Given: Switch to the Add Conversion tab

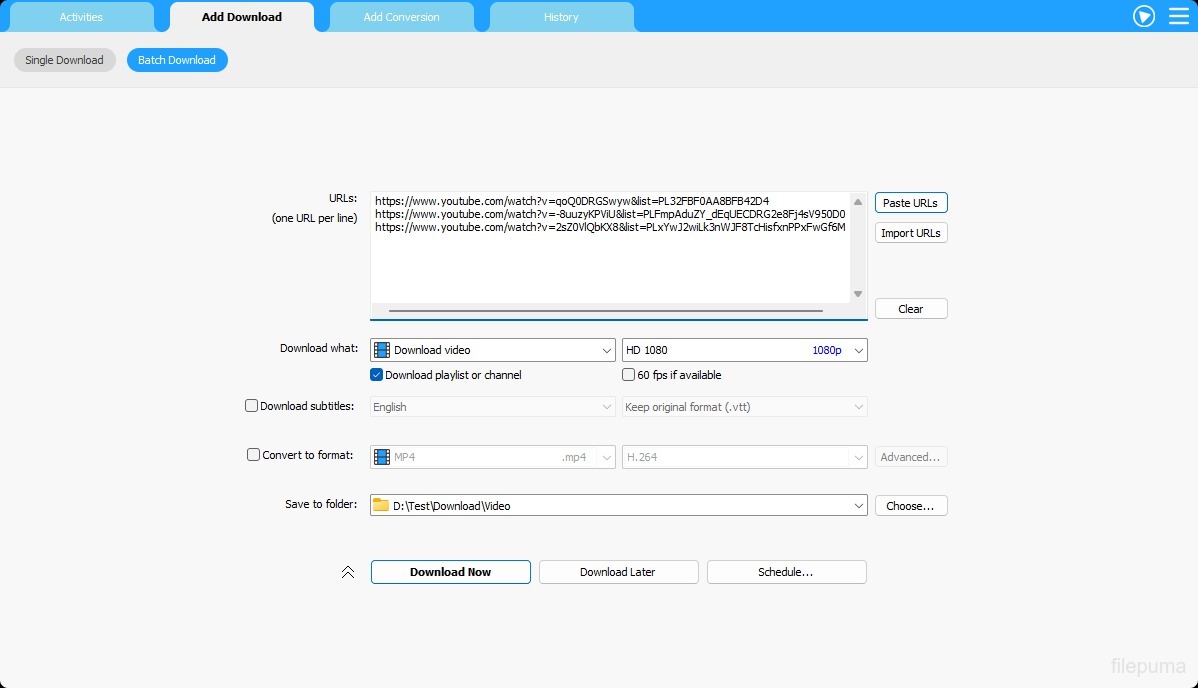Looking at the screenshot, I should pyautogui.click(x=401, y=17).
